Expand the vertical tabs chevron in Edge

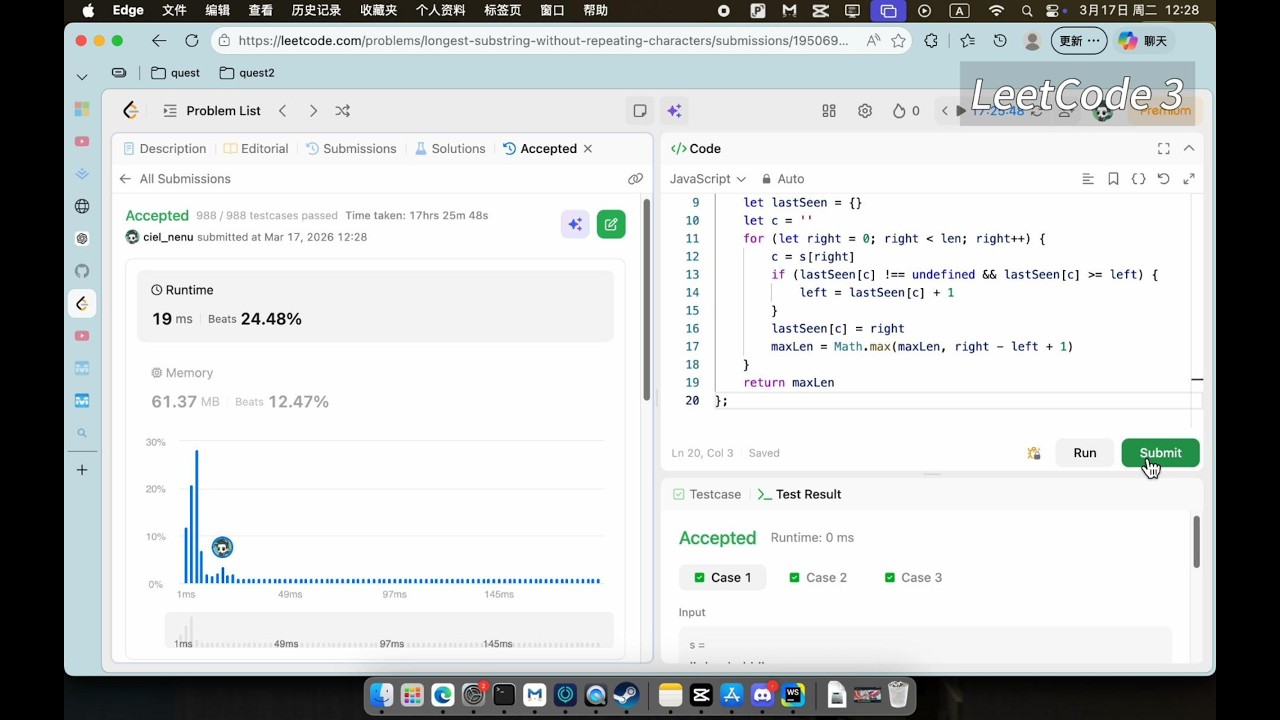pos(82,76)
